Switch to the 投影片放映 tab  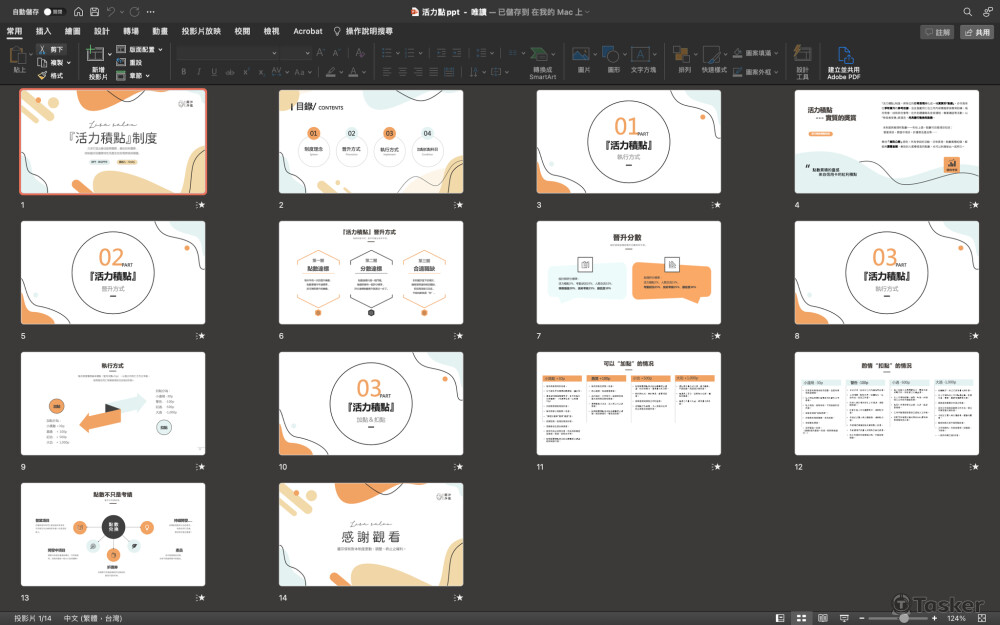201,31
